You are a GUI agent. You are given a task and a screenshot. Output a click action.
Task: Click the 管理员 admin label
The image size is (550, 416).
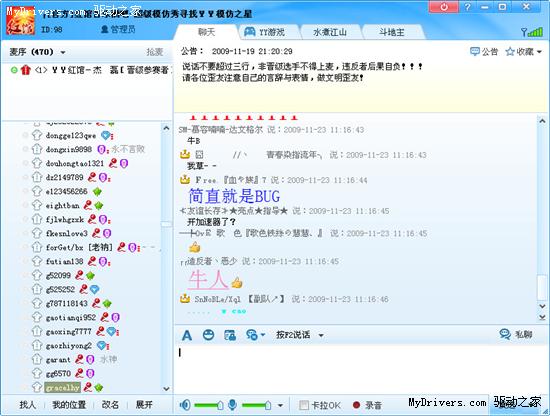click(118, 29)
